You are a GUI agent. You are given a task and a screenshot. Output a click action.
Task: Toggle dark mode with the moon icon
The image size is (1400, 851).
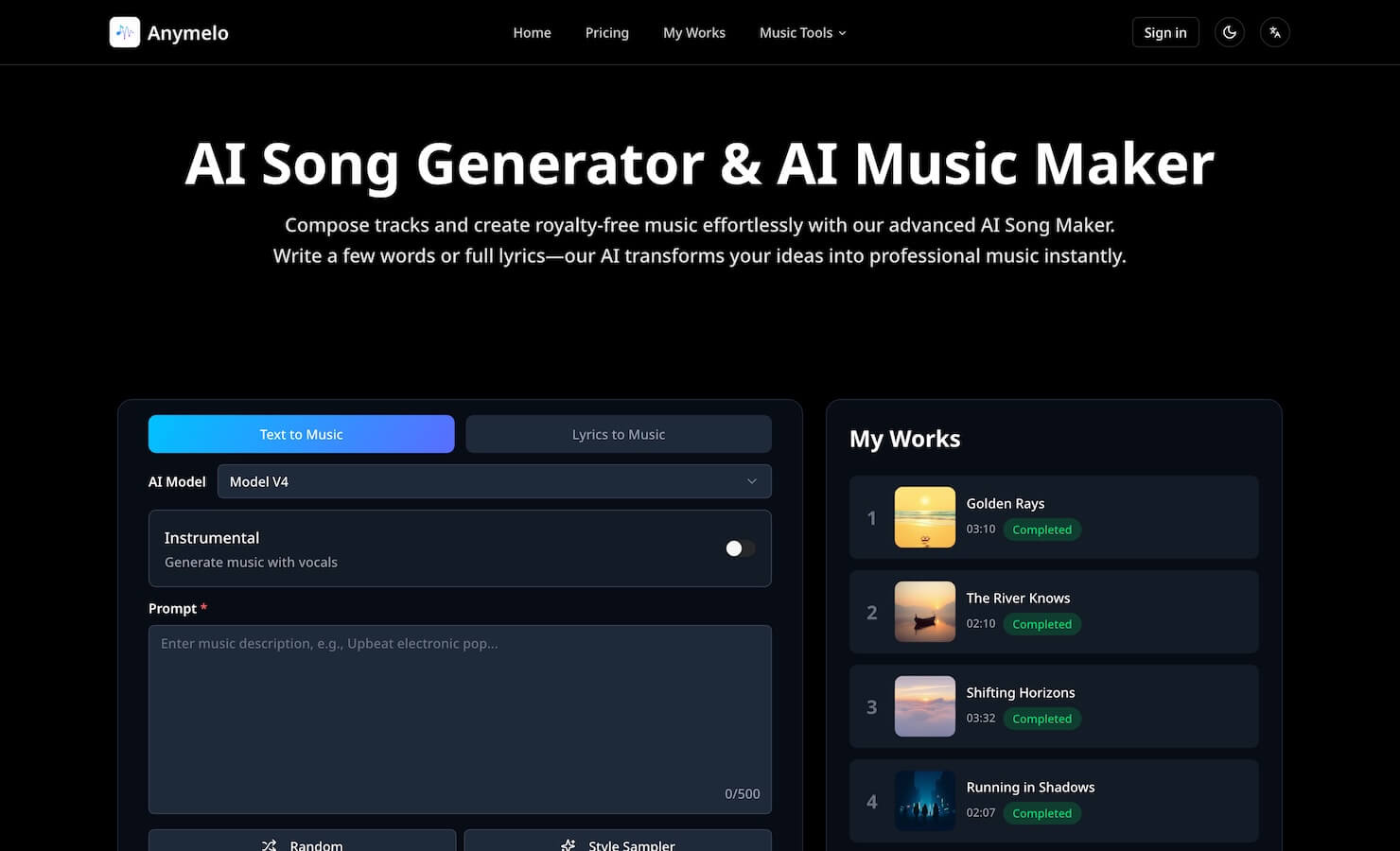[1229, 32]
